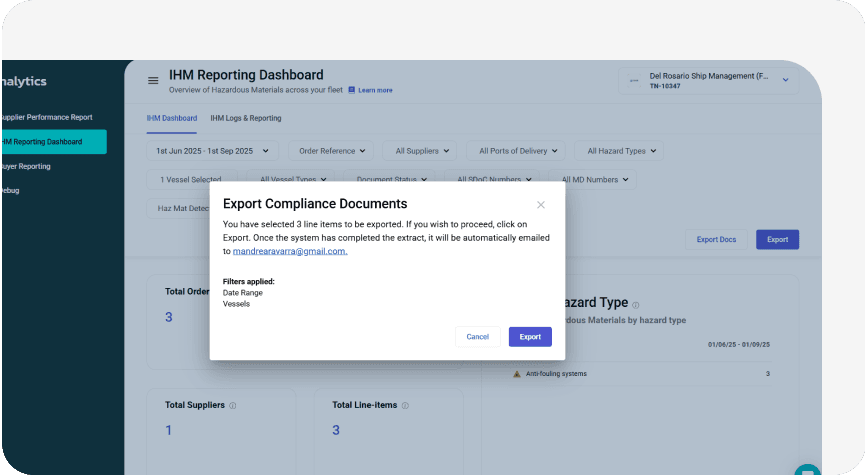Open Buyer Reporting in sidebar
The image size is (865, 476).
pyautogui.click(x=25, y=166)
